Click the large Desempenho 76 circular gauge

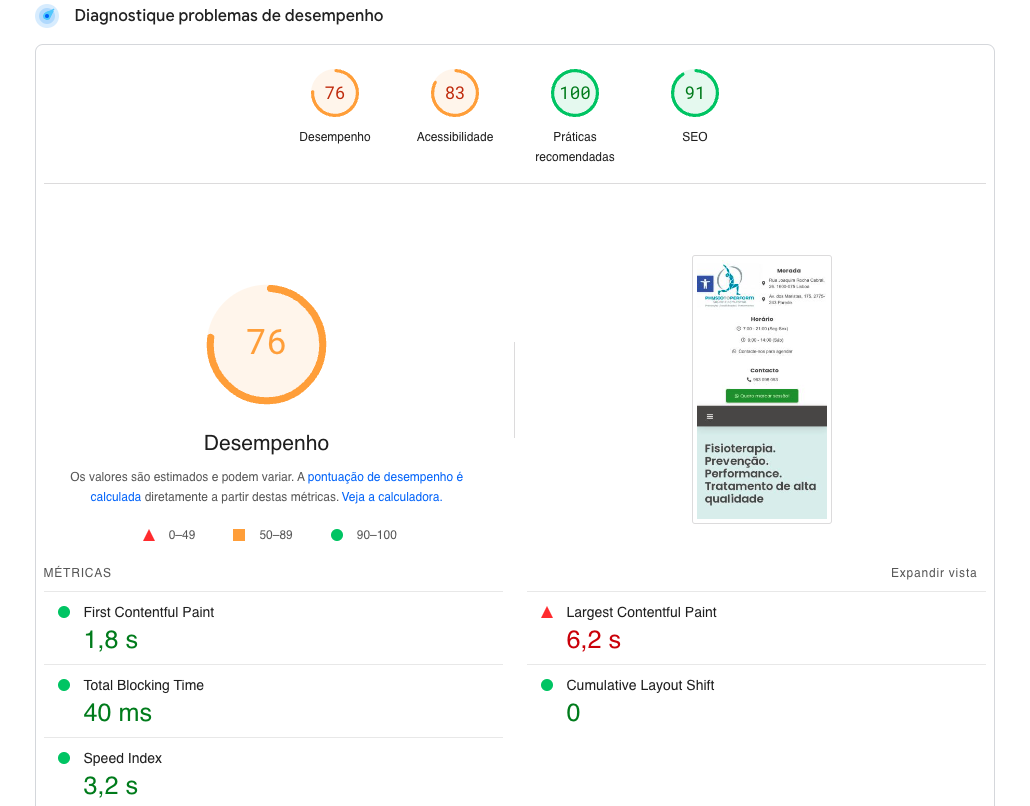click(x=266, y=343)
